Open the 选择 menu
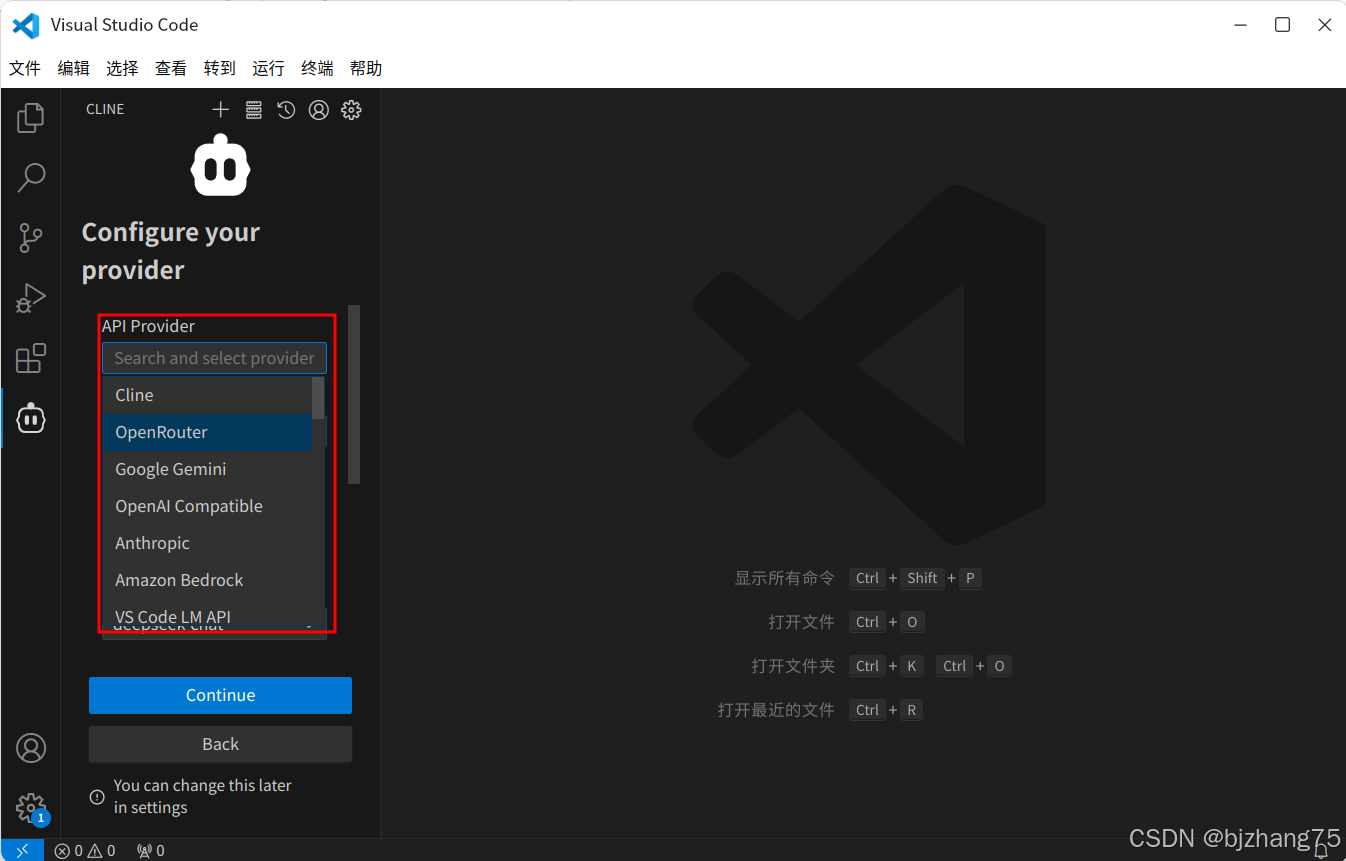Viewport: 1346px width, 861px height. click(x=122, y=68)
